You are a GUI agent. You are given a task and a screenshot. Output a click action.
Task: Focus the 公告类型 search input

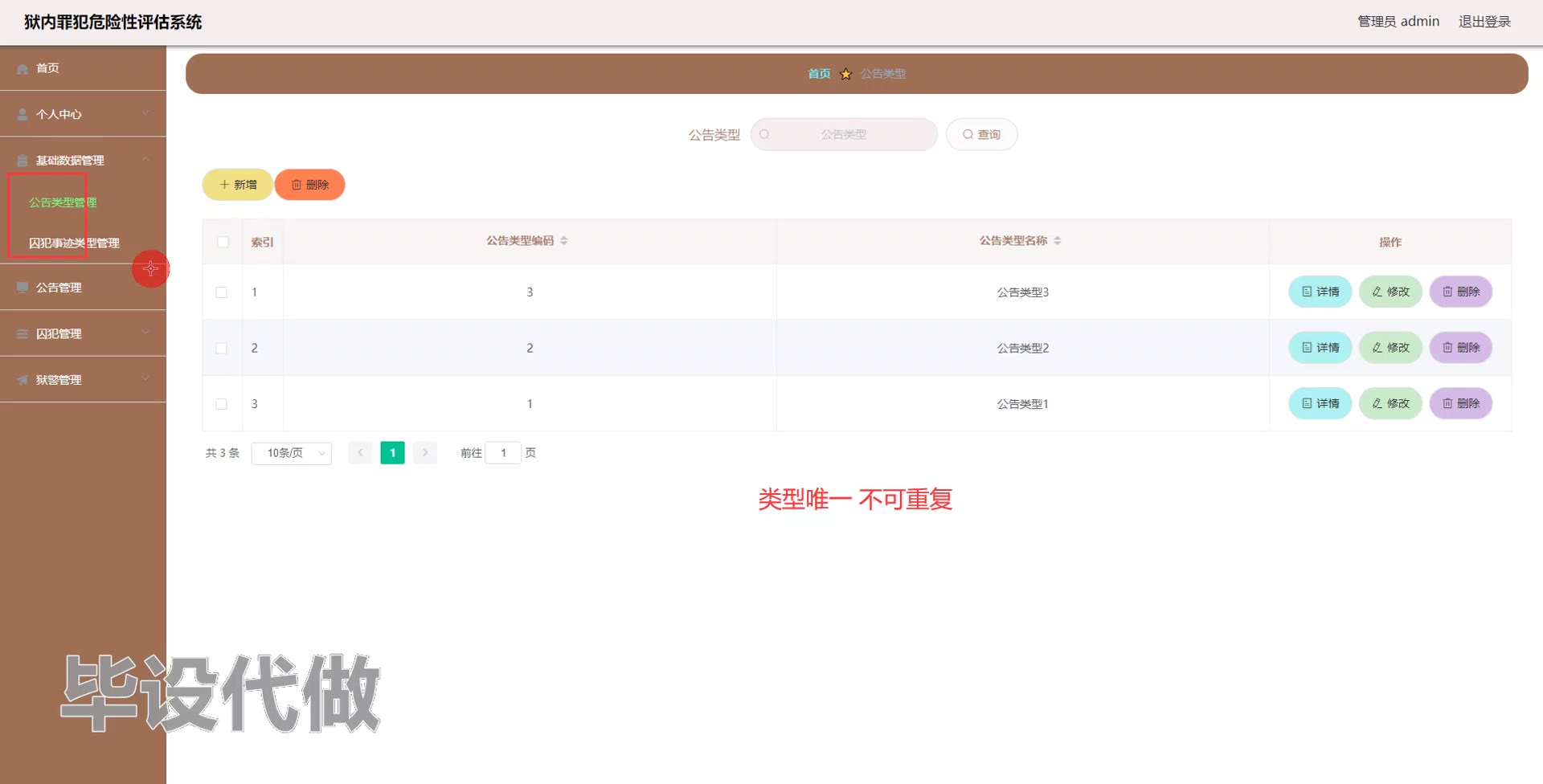pos(844,135)
